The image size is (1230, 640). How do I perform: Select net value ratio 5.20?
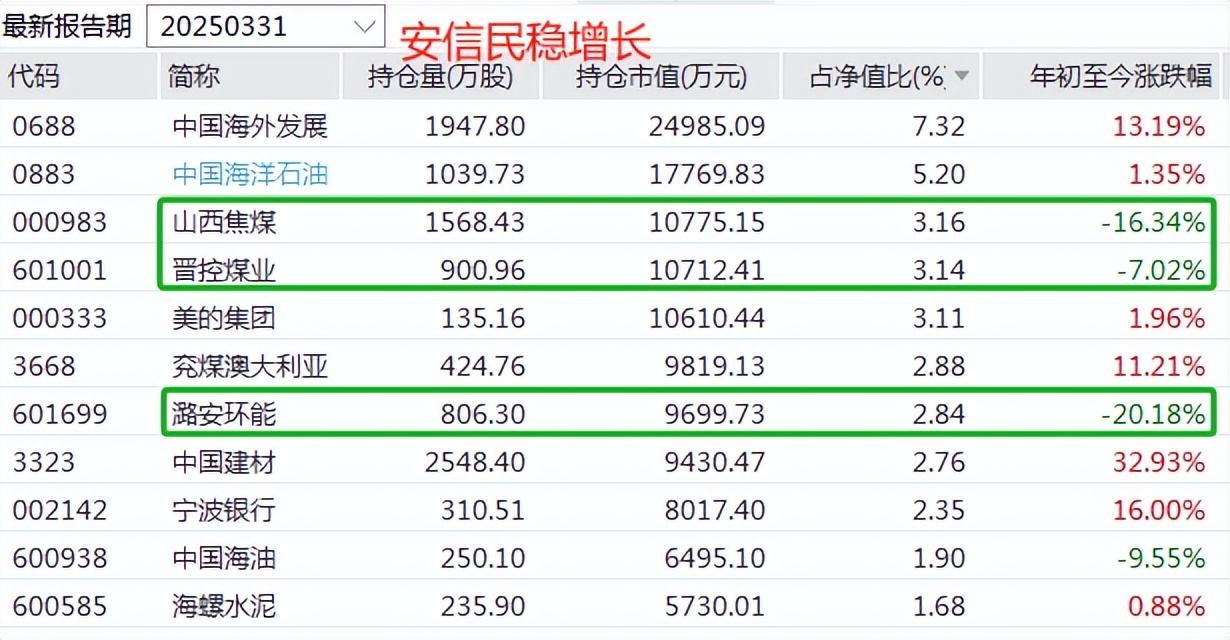938,174
